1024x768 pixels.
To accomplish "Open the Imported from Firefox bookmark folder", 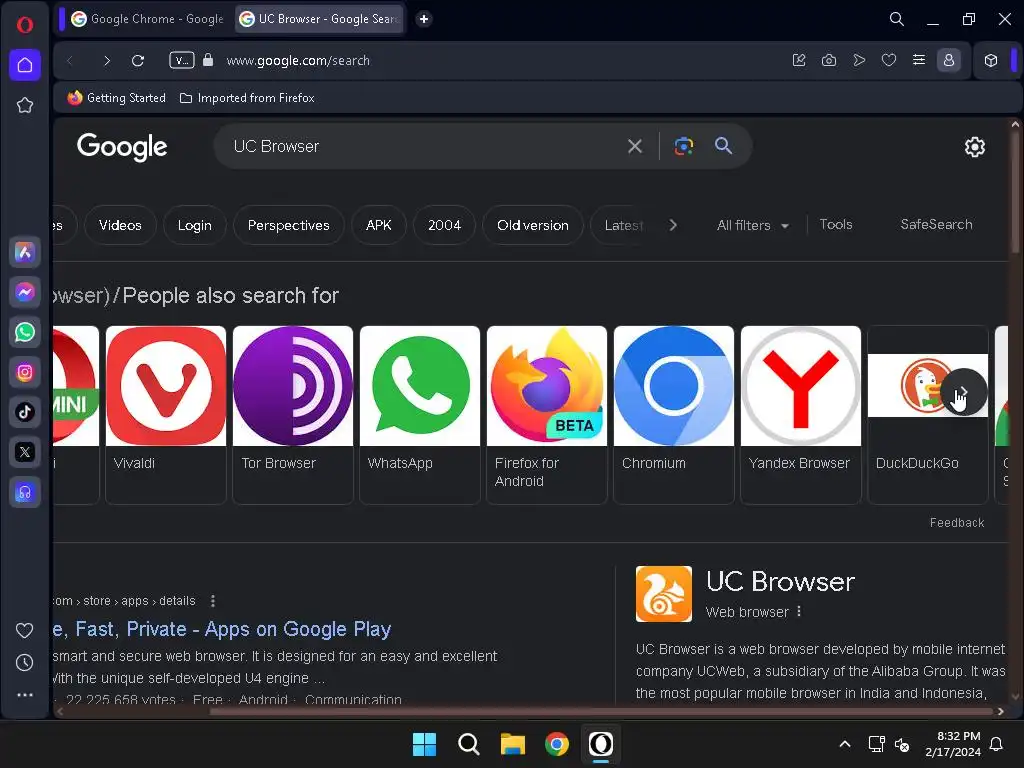I will point(247,98).
